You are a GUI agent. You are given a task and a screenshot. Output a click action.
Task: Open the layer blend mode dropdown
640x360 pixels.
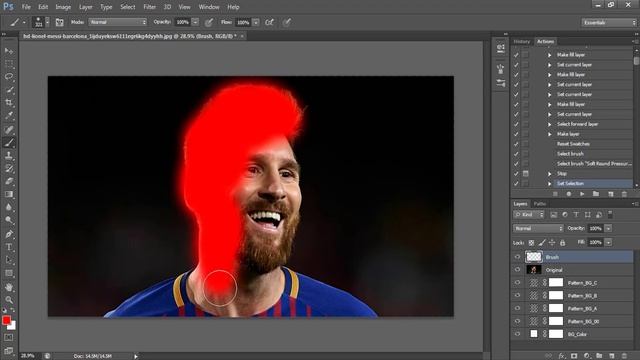tap(538, 228)
